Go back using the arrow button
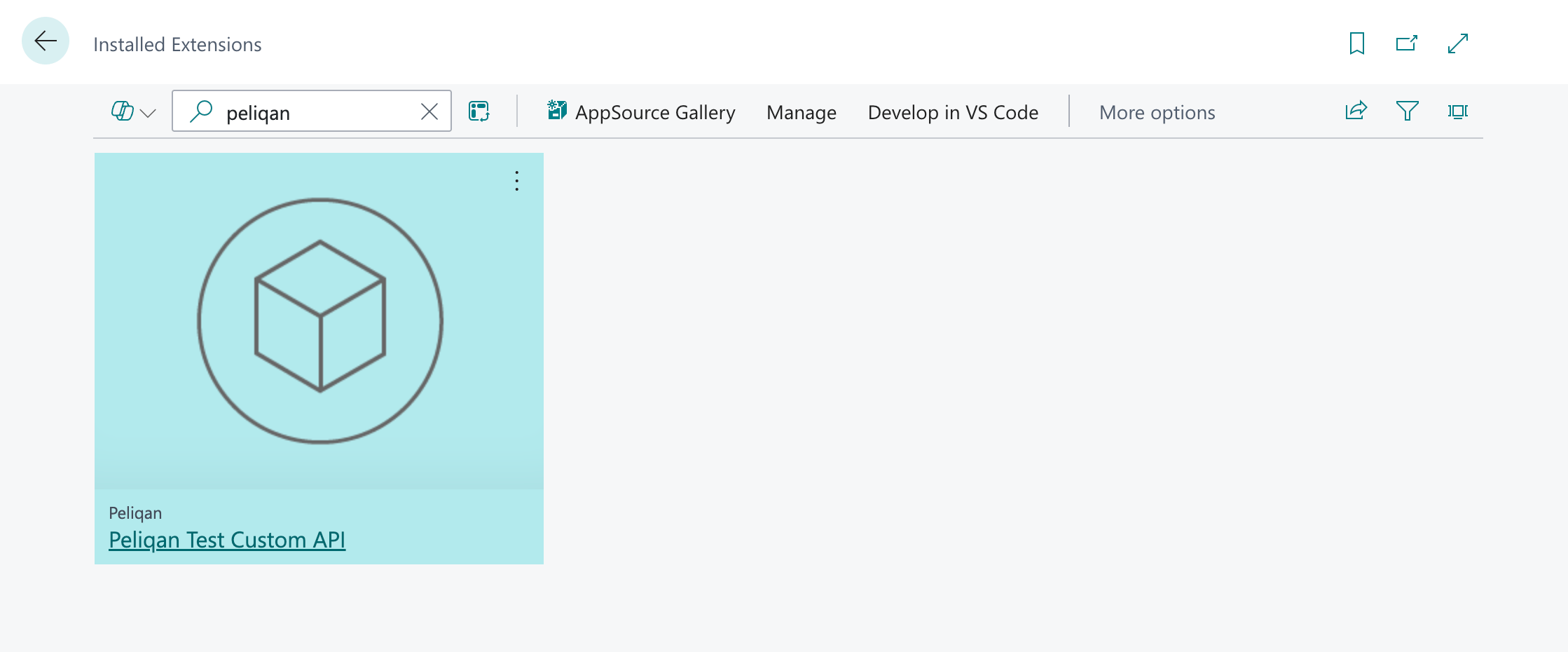The height and width of the screenshot is (652, 1568). 46,41
